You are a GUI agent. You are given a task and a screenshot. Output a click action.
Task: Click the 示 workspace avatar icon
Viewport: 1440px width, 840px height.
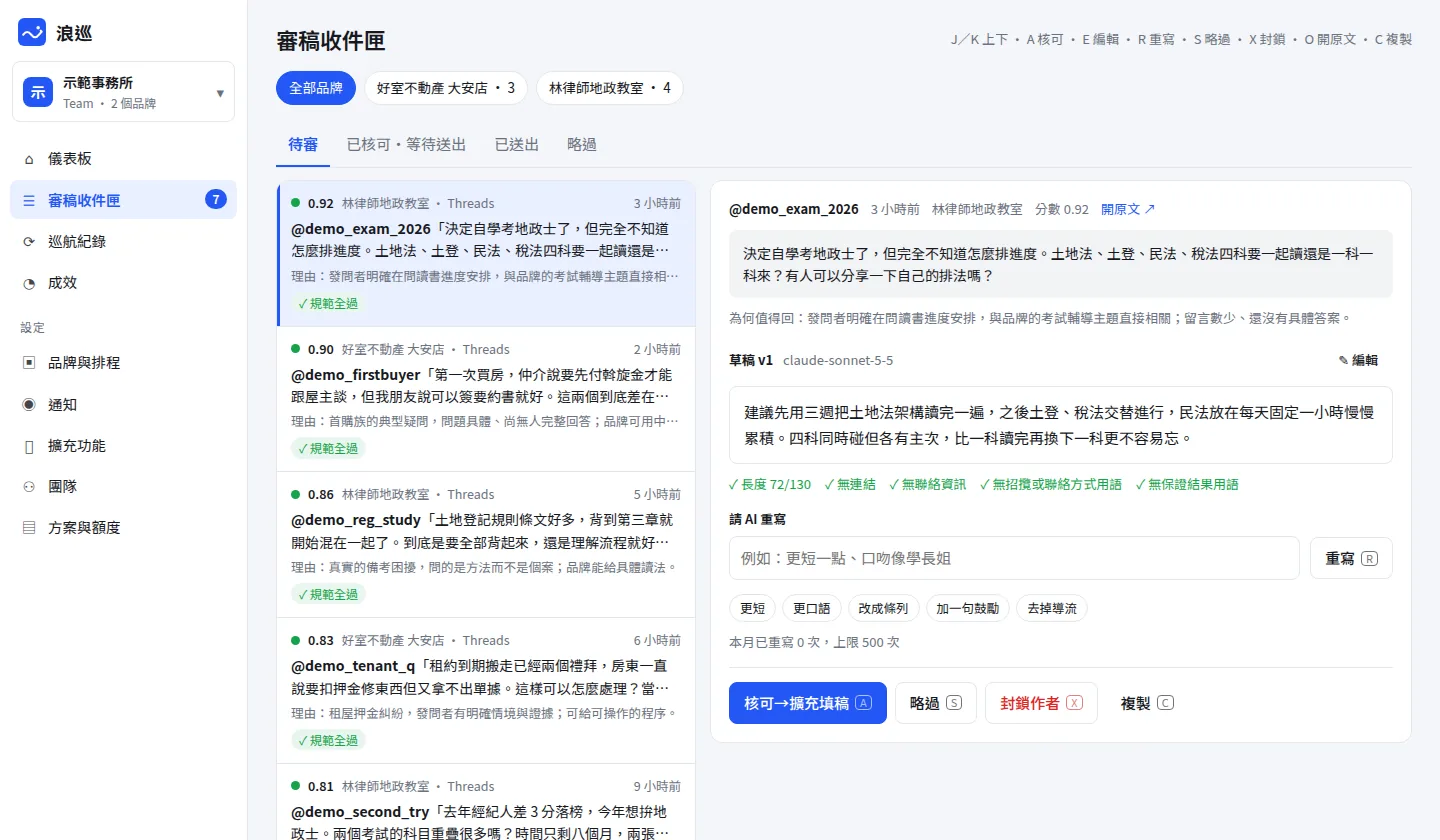click(x=38, y=93)
